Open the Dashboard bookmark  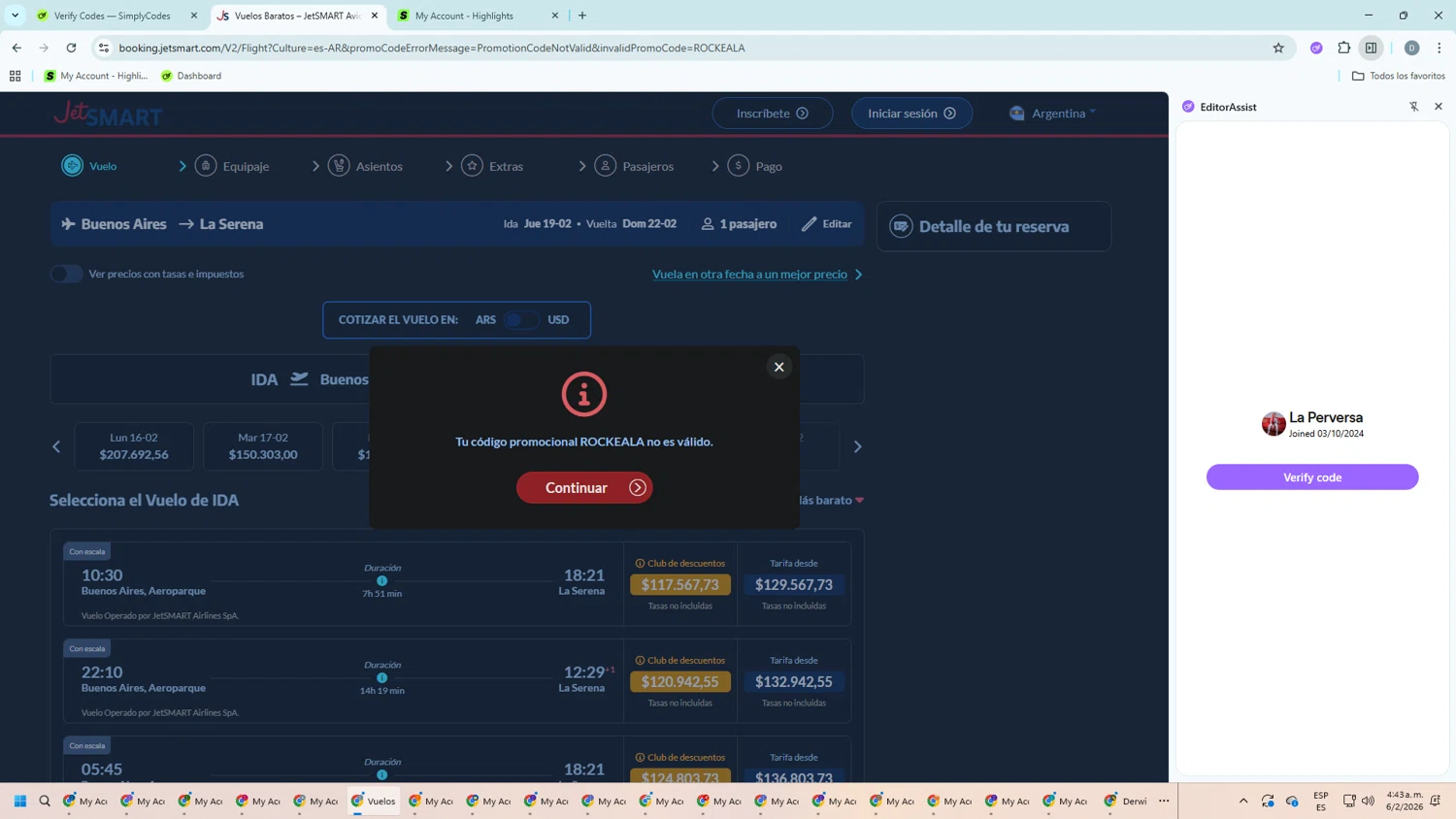point(191,76)
